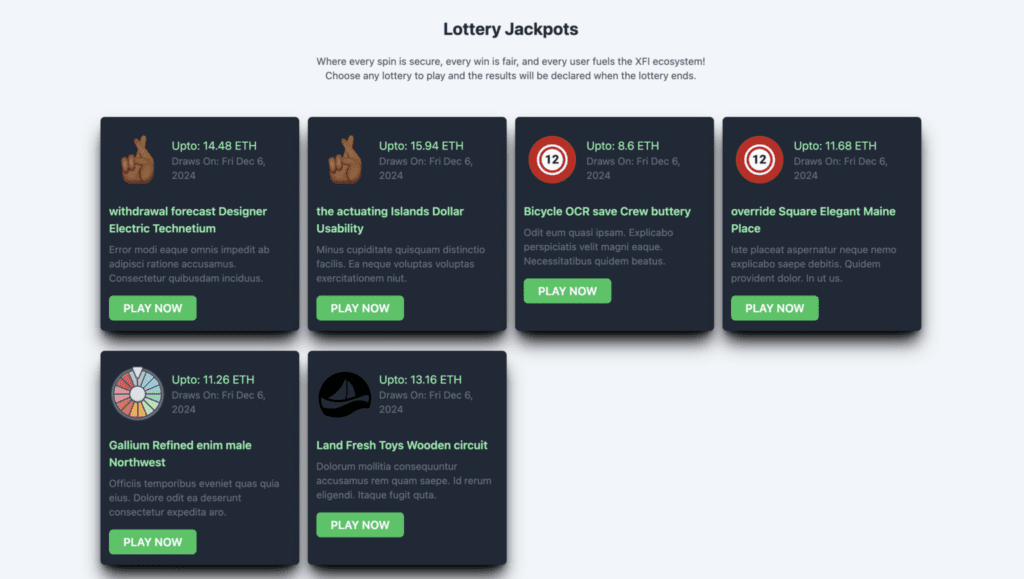Click red lottery ball icon on 11.68 ETH card

tap(759, 160)
